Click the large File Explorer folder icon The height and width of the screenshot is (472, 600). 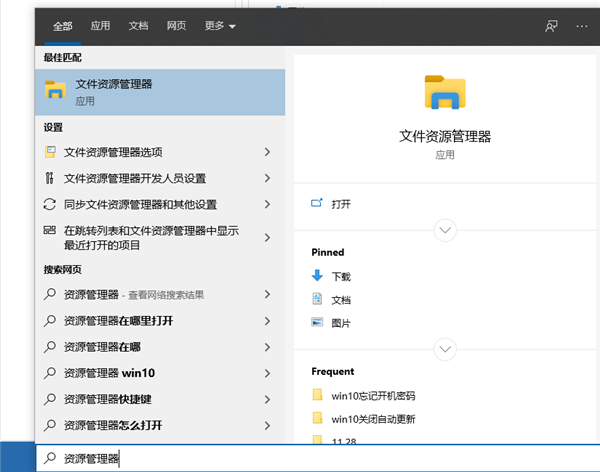click(445, 92)
